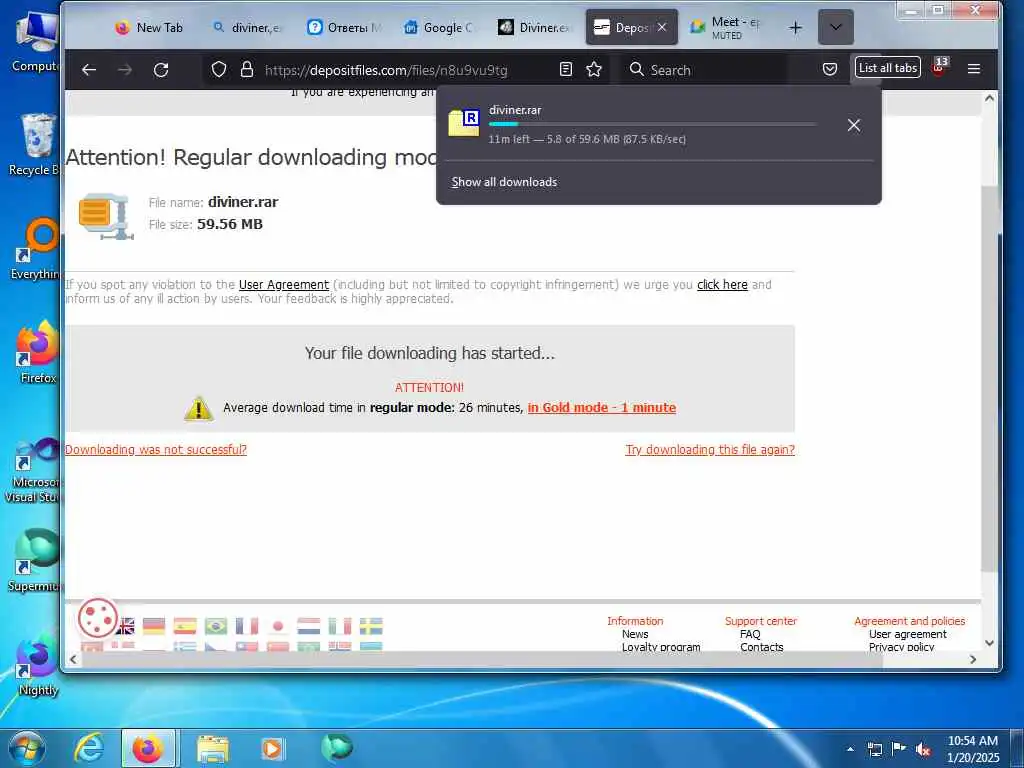This screenshot has width=1024, height=768.
Task: Click the horizontal scrollbar right arrow
Action: 972,660
